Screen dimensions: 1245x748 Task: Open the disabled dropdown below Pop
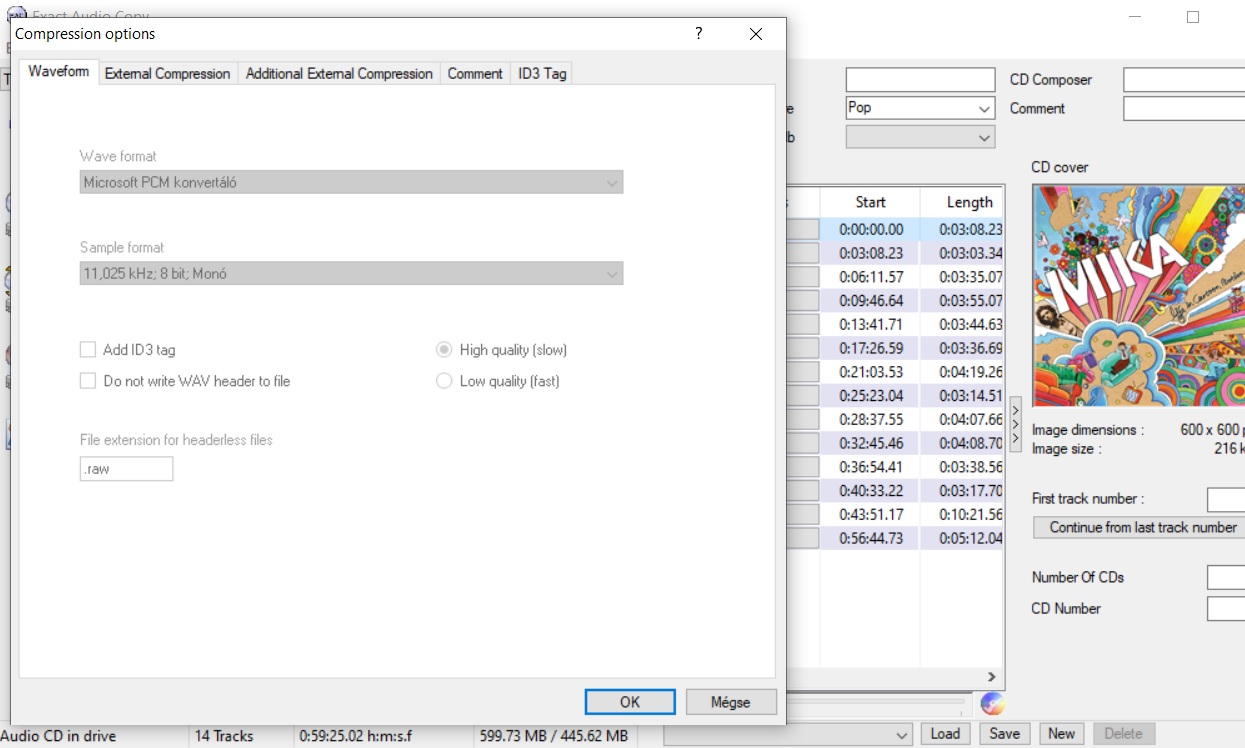point(920,137)
